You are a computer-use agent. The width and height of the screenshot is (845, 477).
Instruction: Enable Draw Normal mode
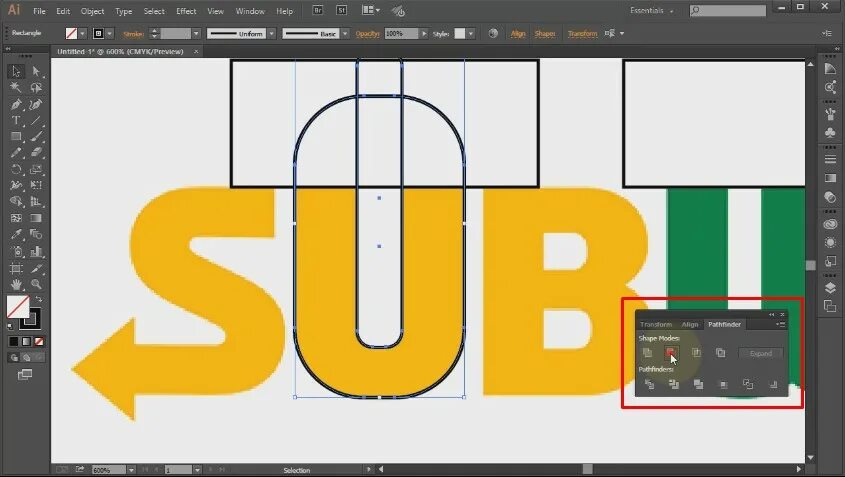[14, 357]
